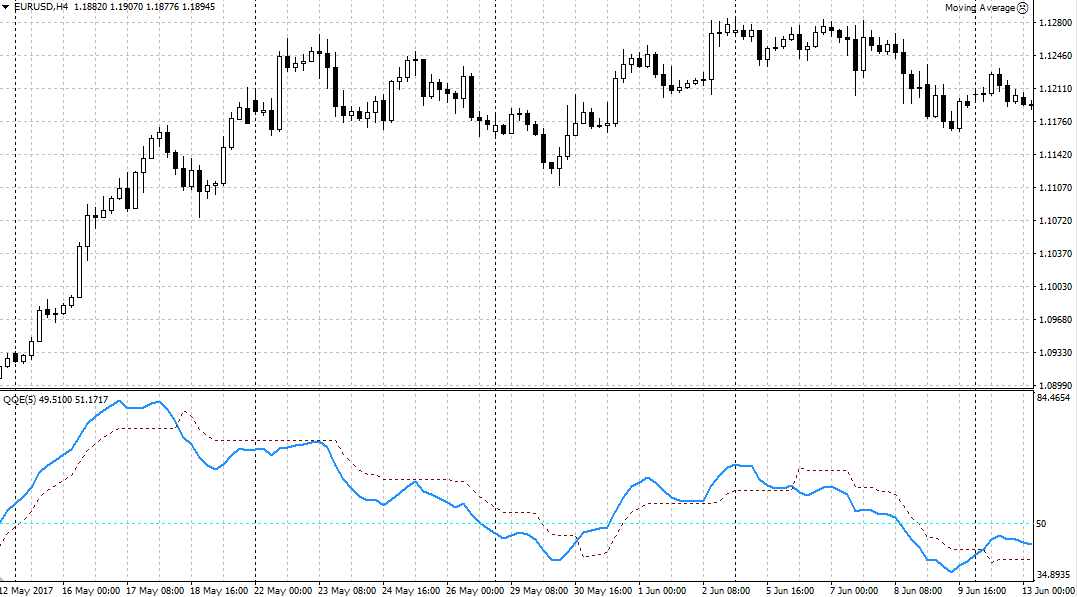Screen dimensions: 1077x597
Task: Click the 50 level on QQE scale
Action: tap(1043, 523)
